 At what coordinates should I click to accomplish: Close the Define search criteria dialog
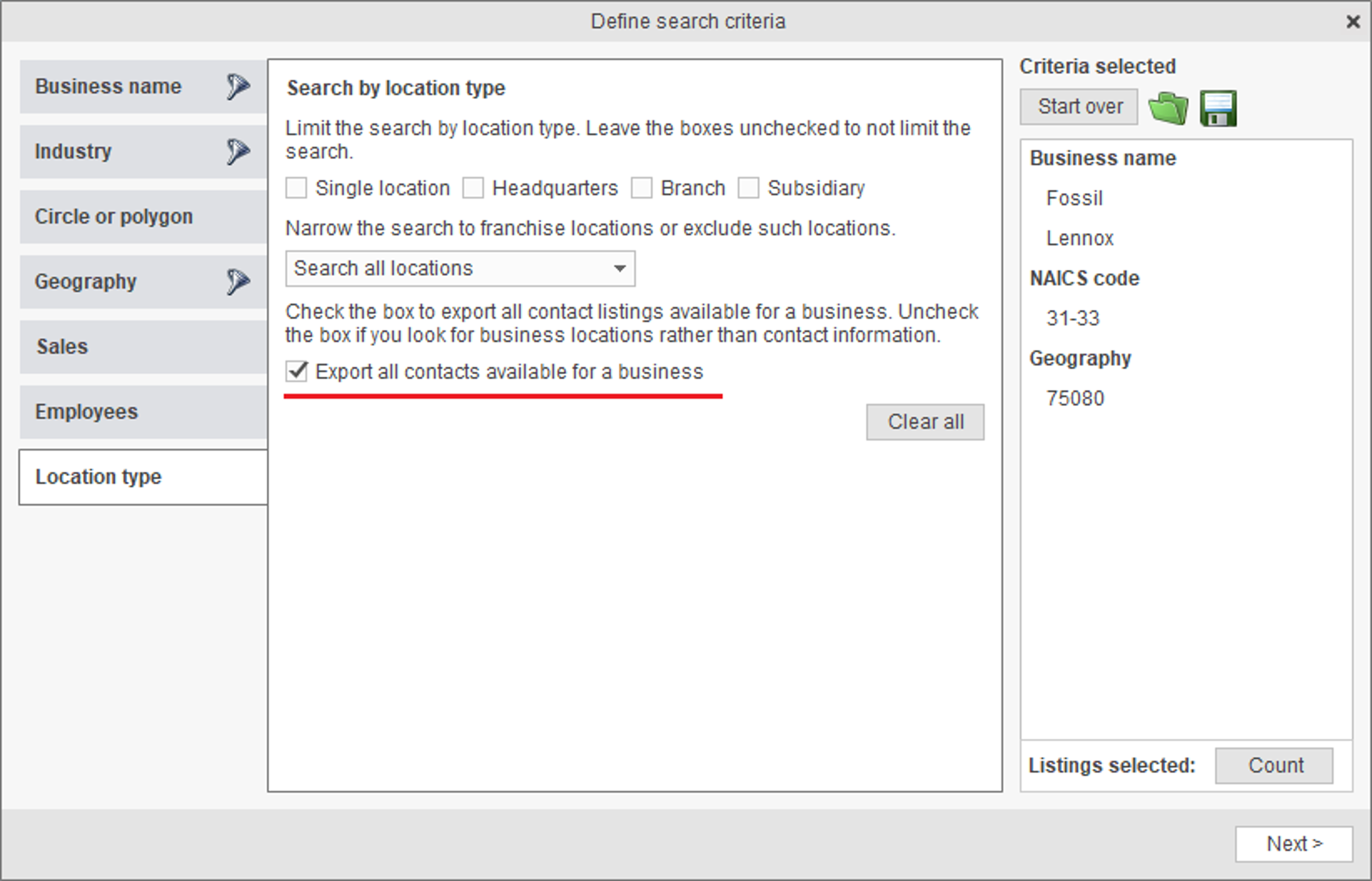click(1352, 22)
